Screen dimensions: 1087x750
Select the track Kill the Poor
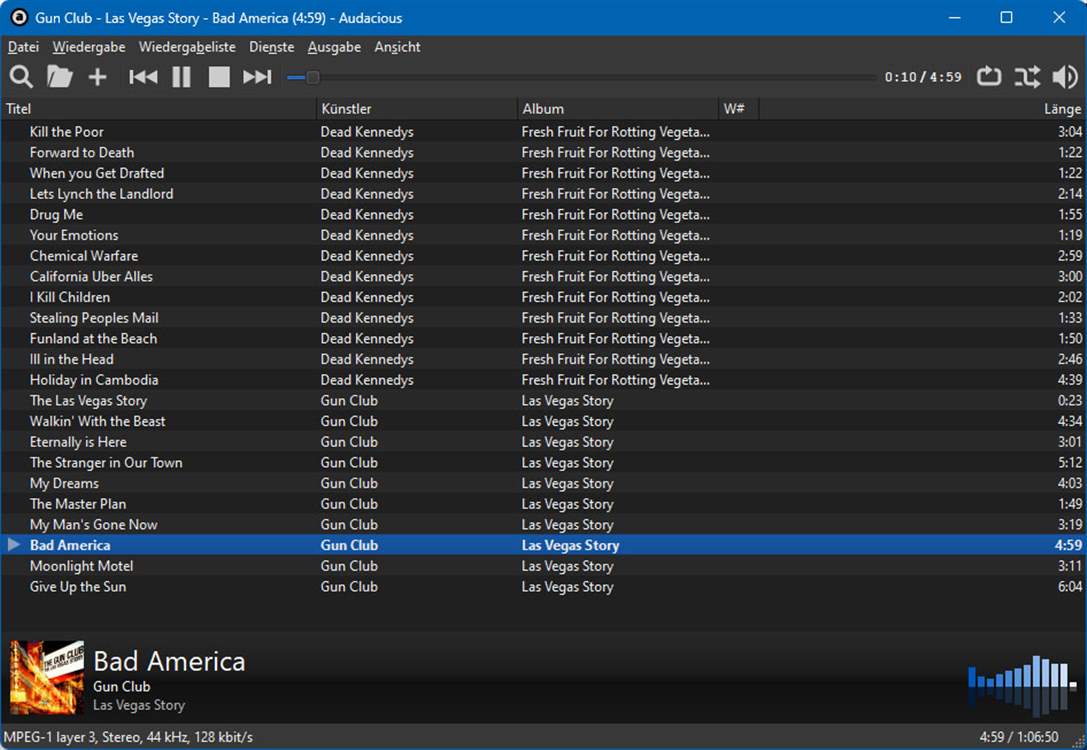coord(544,132)
